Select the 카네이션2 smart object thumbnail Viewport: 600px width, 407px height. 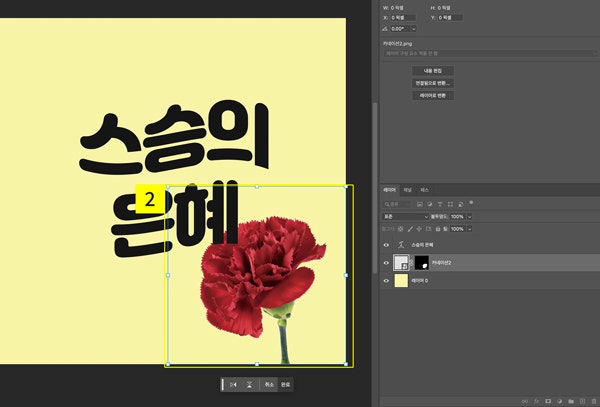(401, 263)
